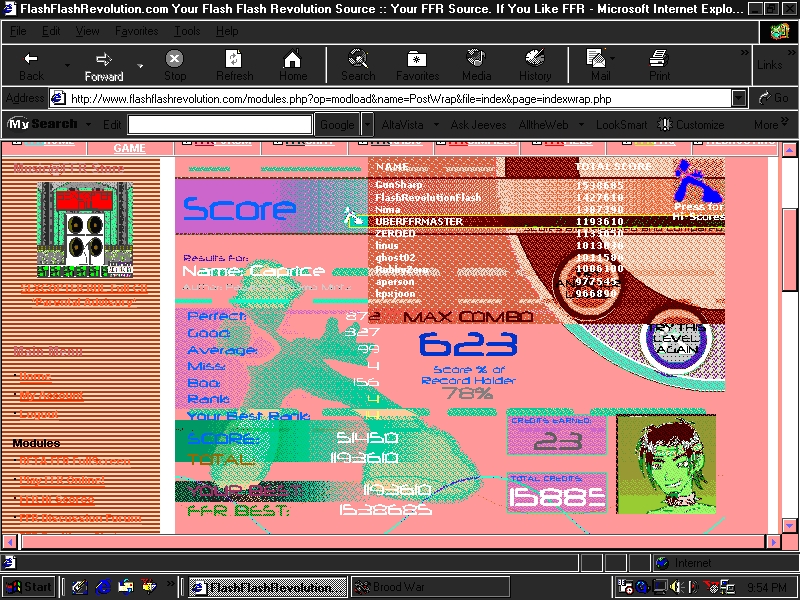
Task: Open the GAME tab on the website
Action: 130,148
